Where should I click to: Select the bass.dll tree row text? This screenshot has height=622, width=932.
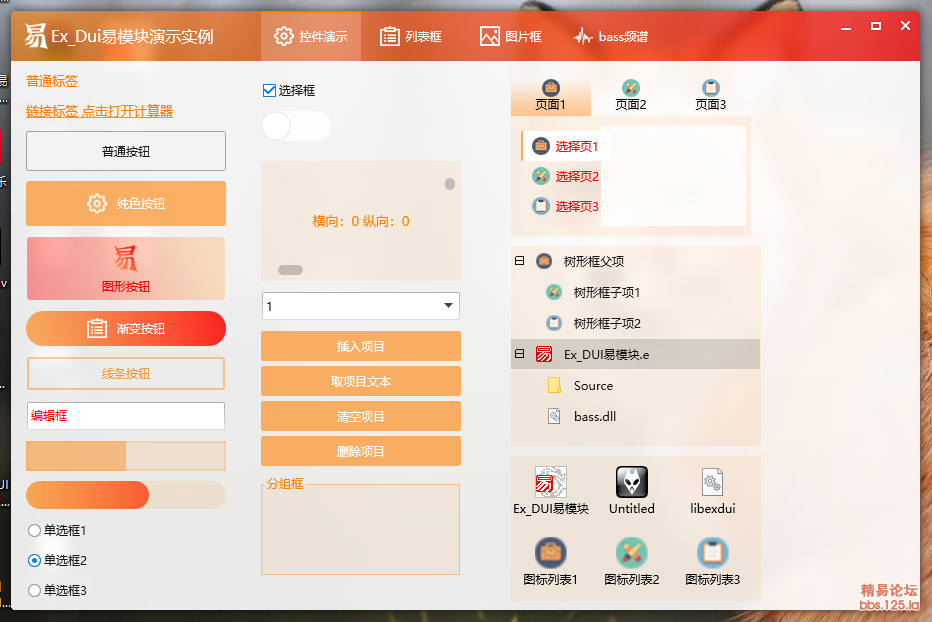[595, 416]
